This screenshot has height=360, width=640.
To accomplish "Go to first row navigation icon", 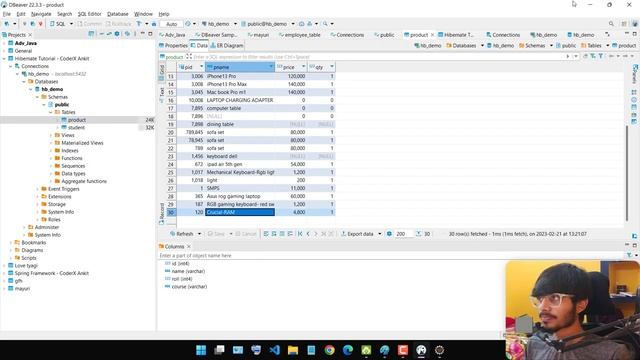I will (300, 234).
